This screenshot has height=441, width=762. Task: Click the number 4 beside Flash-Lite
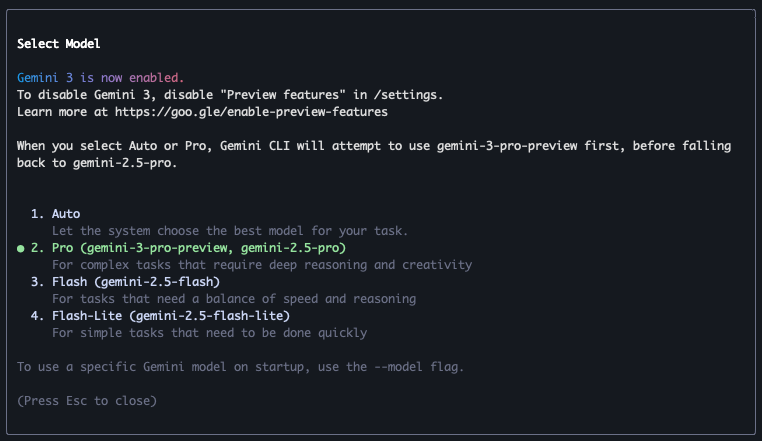(37, 316)
